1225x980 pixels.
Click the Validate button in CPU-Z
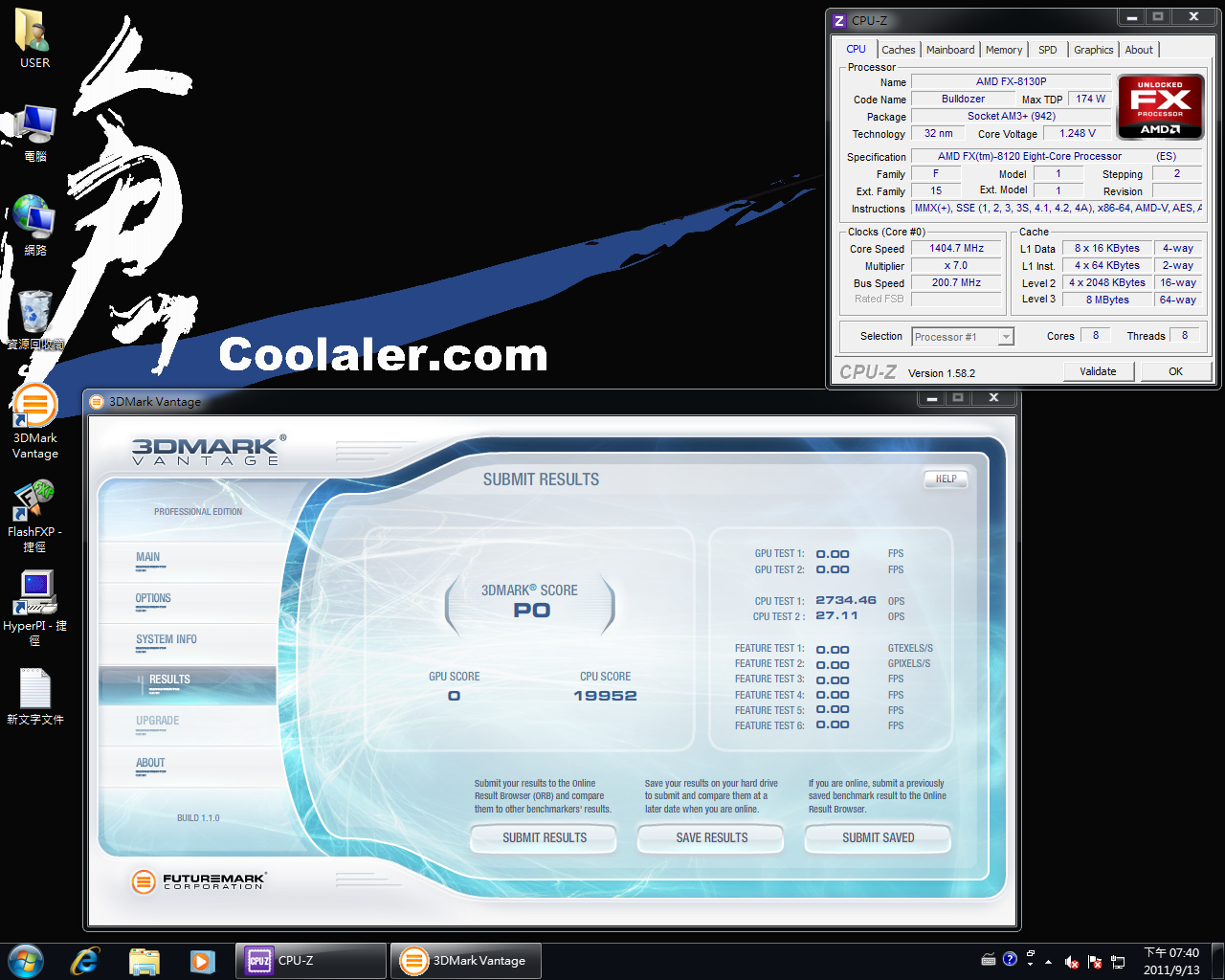[1098, 371]
